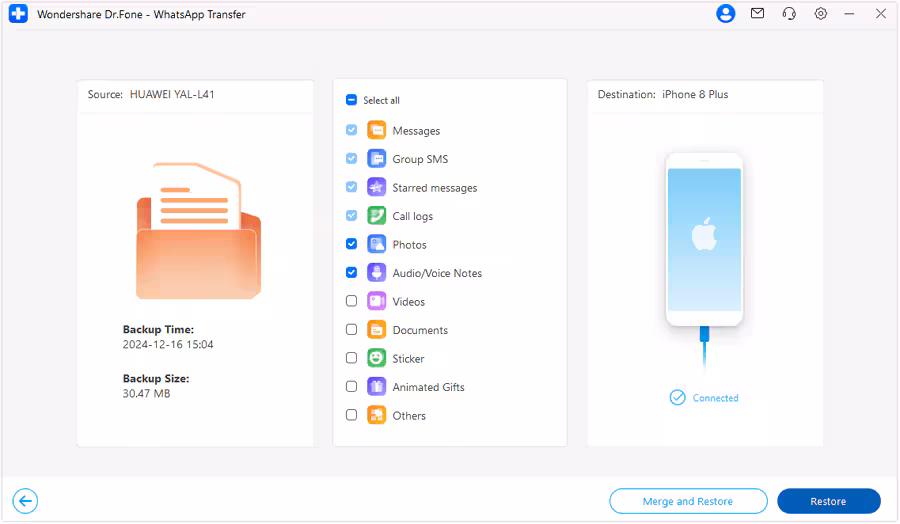Image resolution: width=900 pixels, height=524 pixels.
Task: Click the Messages category icon
Action: coord(377,130)
